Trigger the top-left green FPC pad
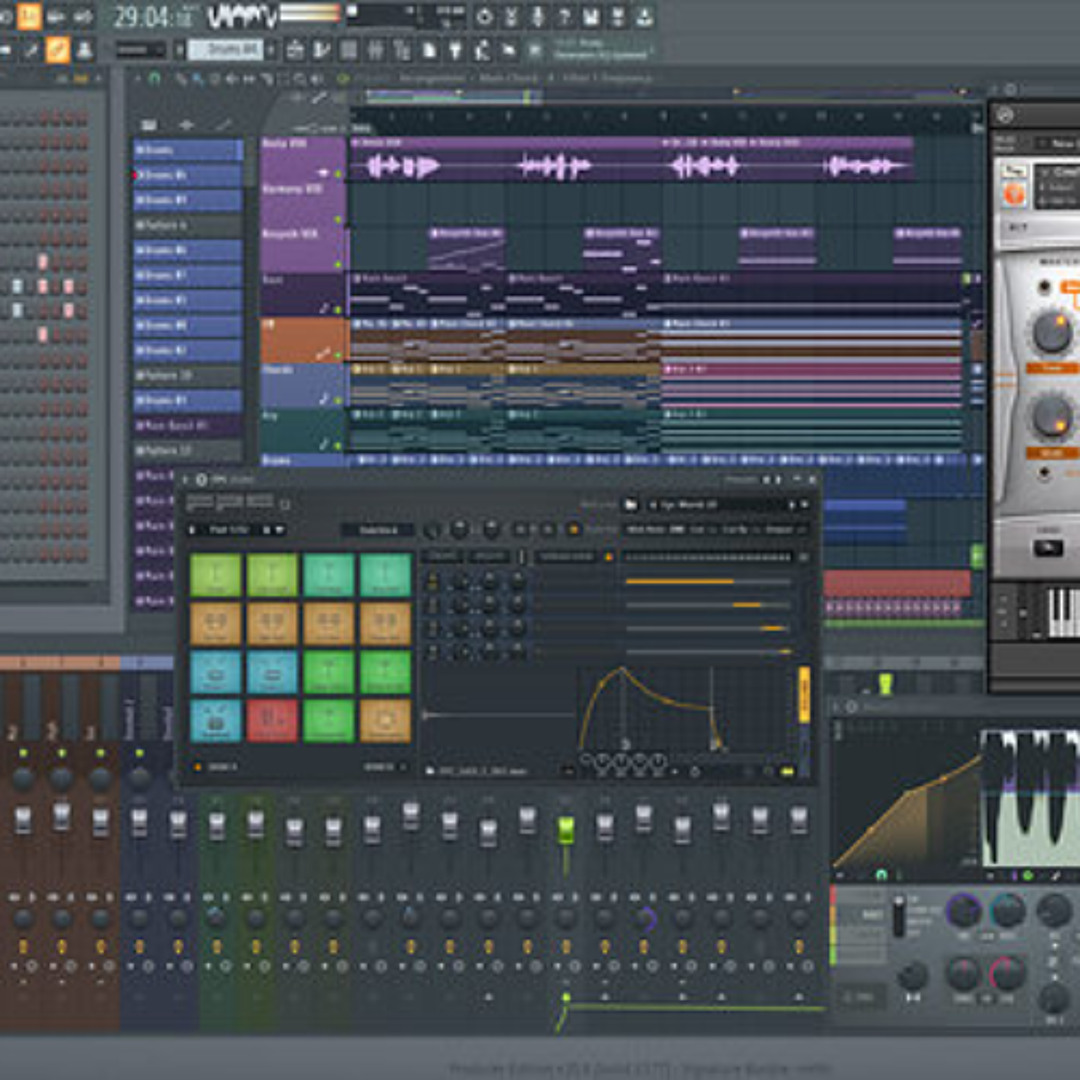 (x=216, y=575)
